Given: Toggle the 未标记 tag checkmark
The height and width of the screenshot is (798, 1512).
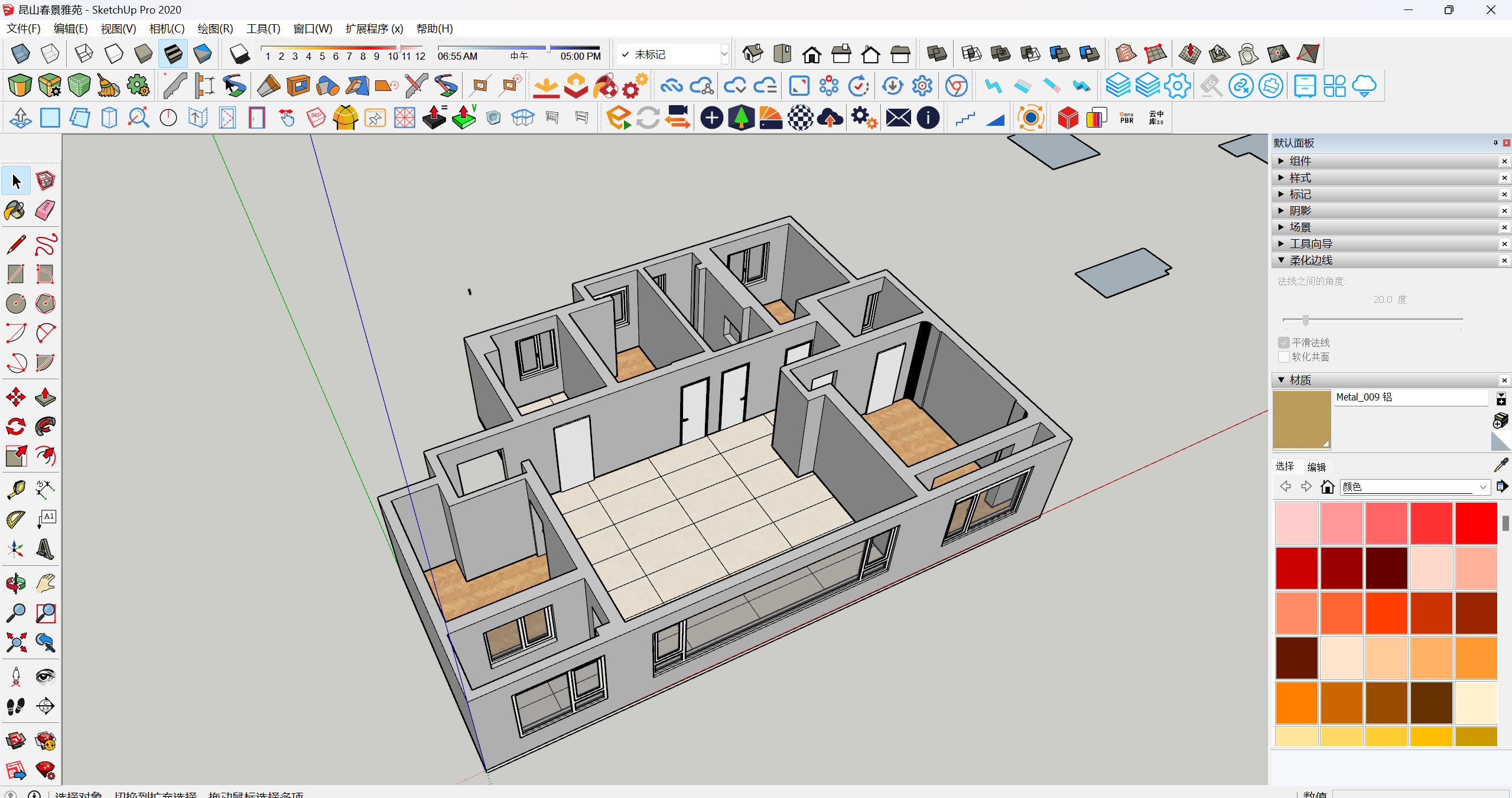Looking at the screenshot, I should click(625, 54).
